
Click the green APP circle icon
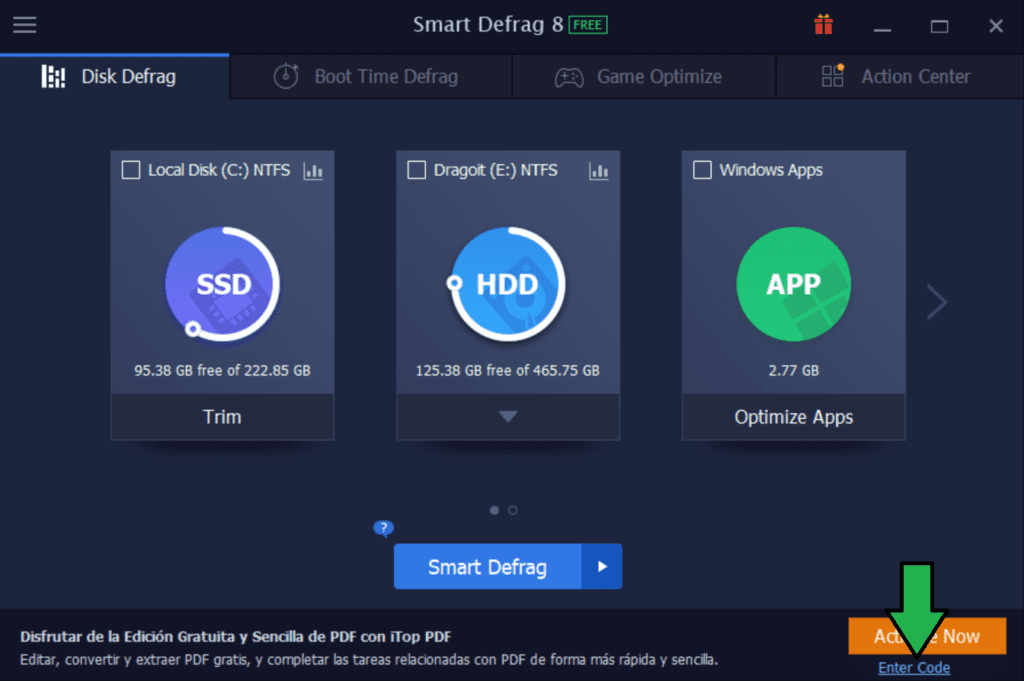click(793, 284)
